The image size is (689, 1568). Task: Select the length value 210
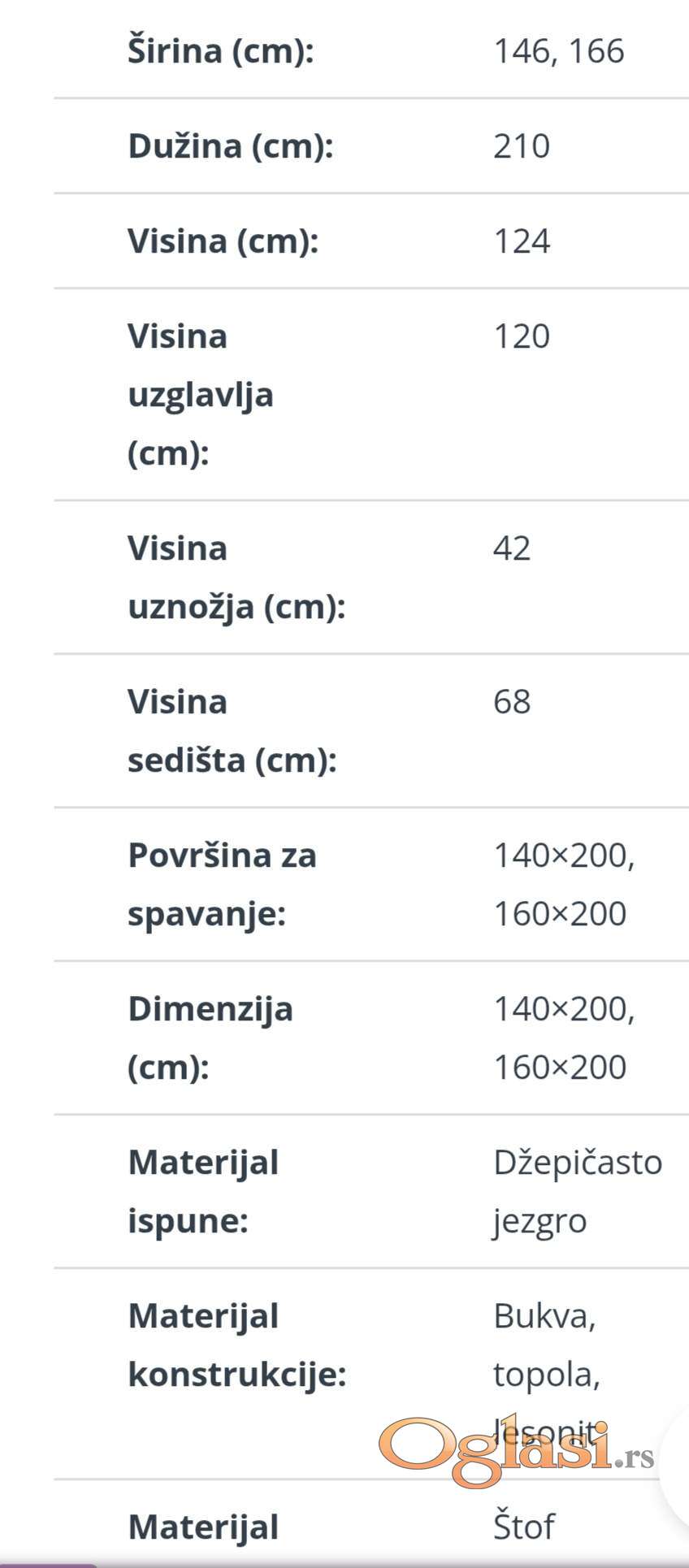522,146
